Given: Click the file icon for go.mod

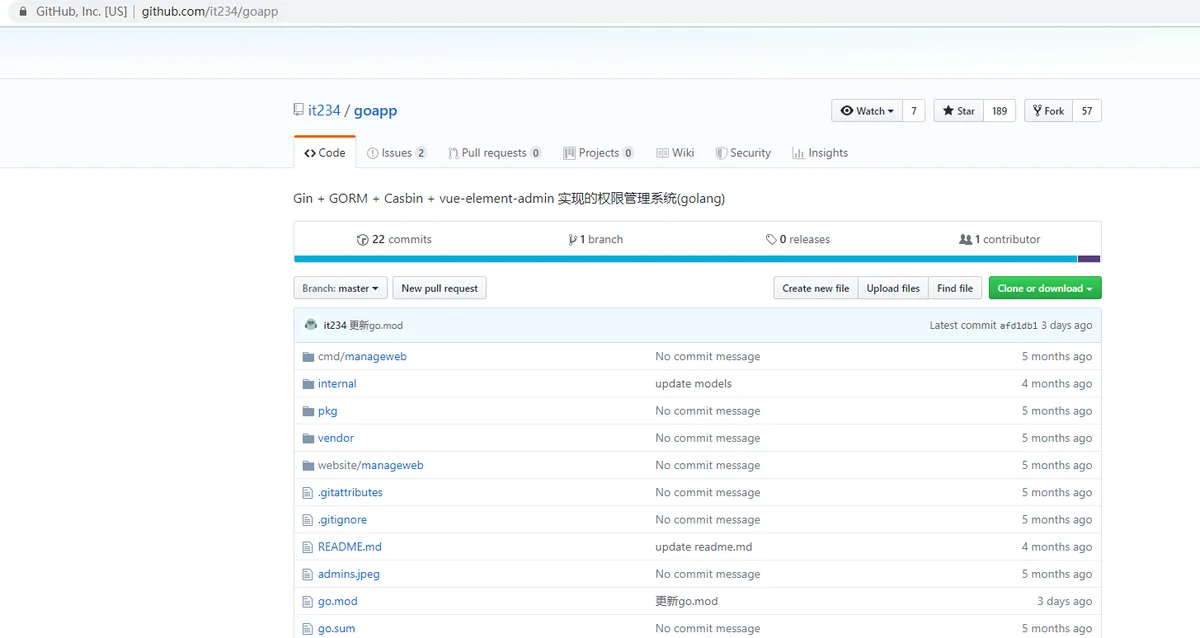Looking at the screenshot, I should coord(309,601).
